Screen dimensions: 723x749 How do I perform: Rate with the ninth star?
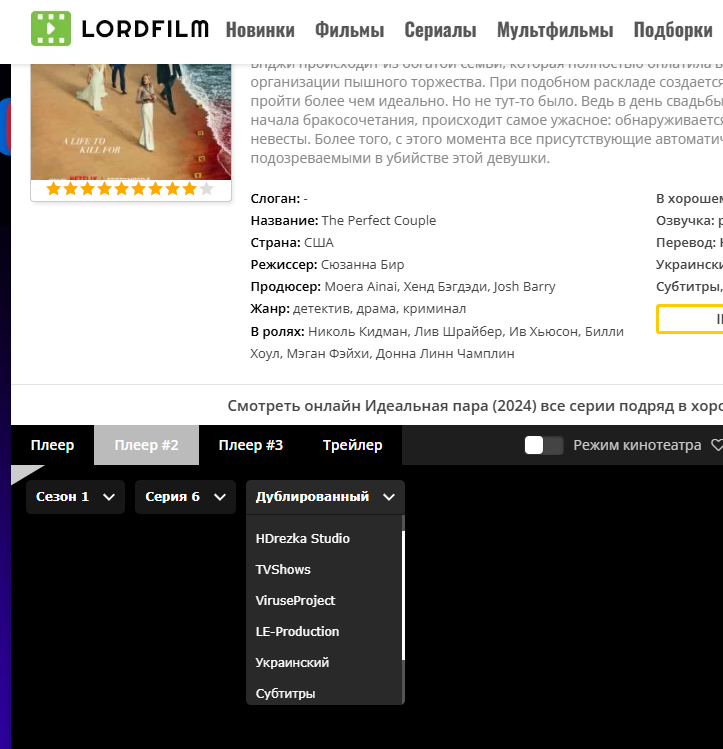[190, 189]
